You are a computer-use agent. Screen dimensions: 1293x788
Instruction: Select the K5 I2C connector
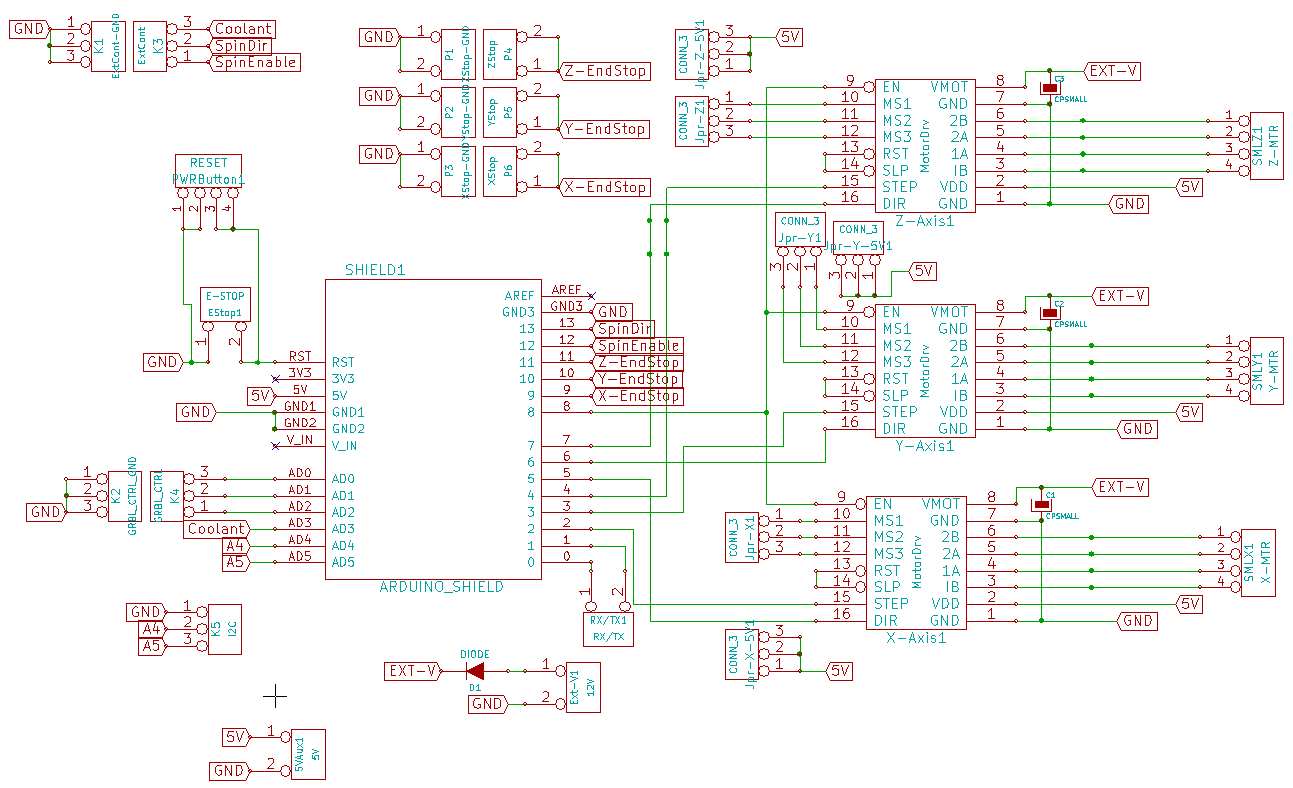tap(222, 629)
